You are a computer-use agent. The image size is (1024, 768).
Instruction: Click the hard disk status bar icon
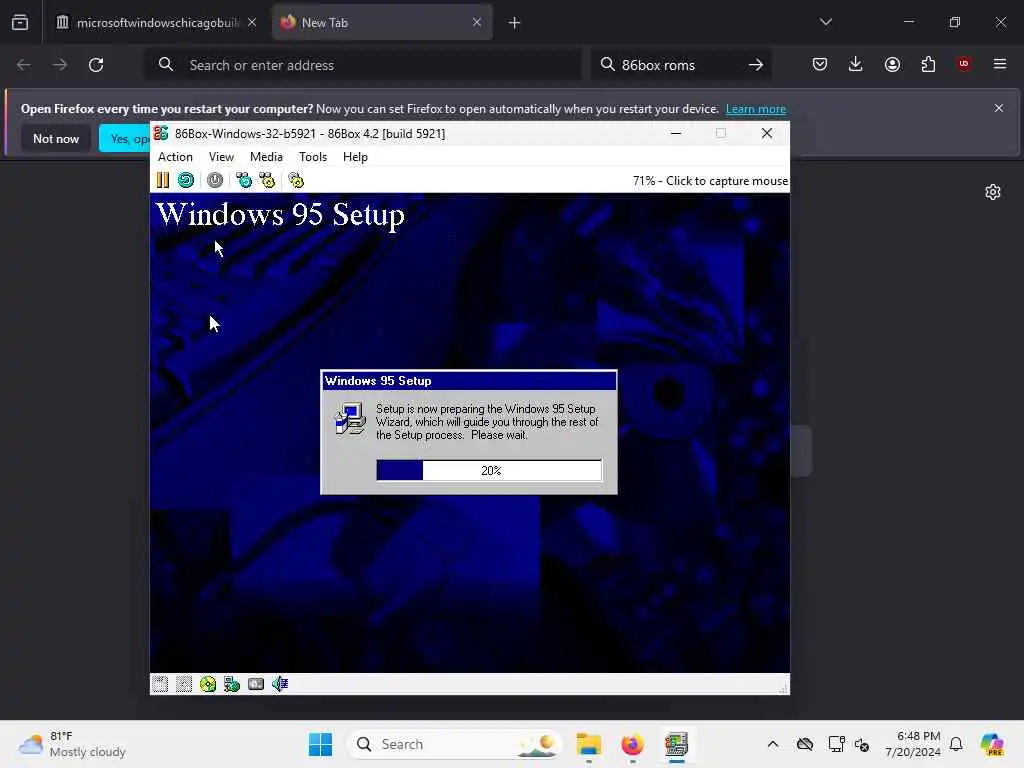256,684
